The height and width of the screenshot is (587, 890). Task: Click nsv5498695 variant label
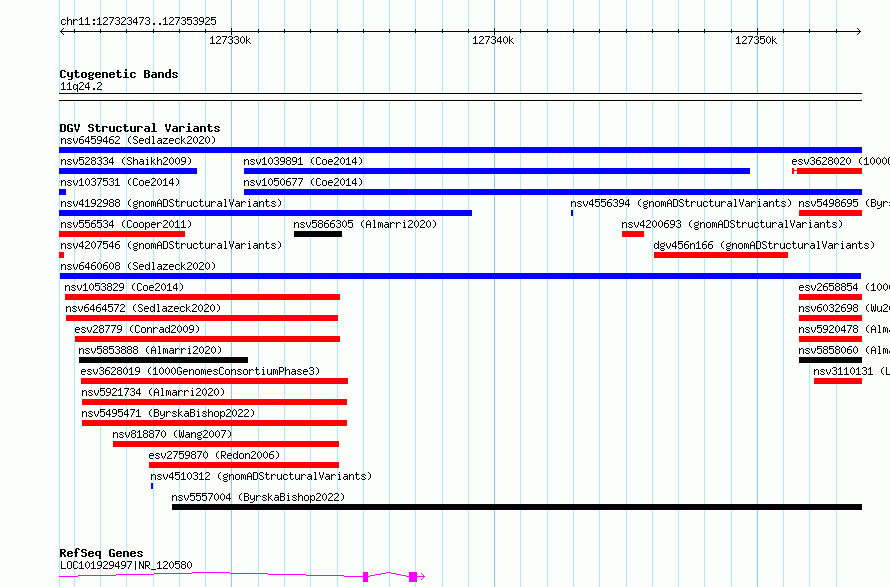point(844,203)
